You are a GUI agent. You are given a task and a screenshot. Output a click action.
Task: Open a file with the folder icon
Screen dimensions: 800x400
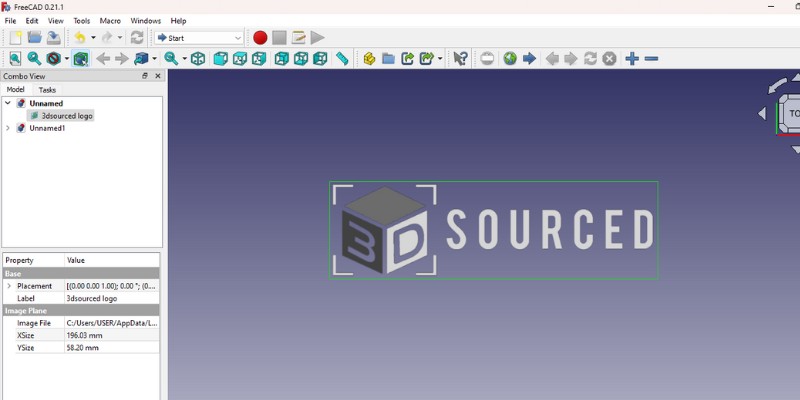pos(35,38)
